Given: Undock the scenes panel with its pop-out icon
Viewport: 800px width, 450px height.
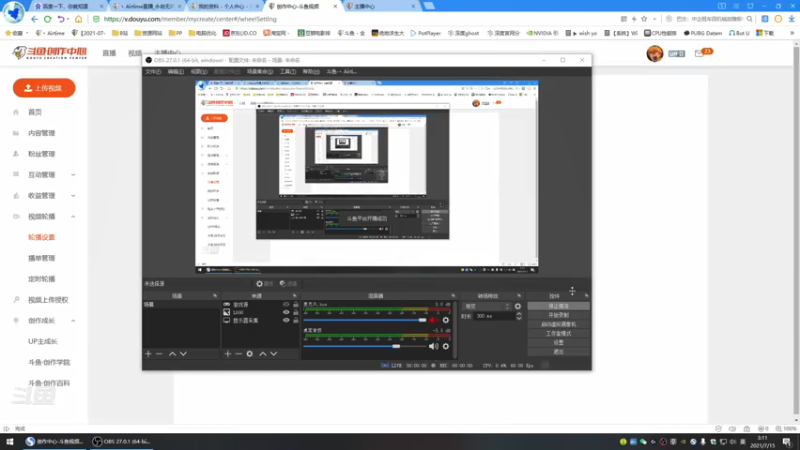Looking at the screenshot, I should pyautogui.click(x=215, y=296).
